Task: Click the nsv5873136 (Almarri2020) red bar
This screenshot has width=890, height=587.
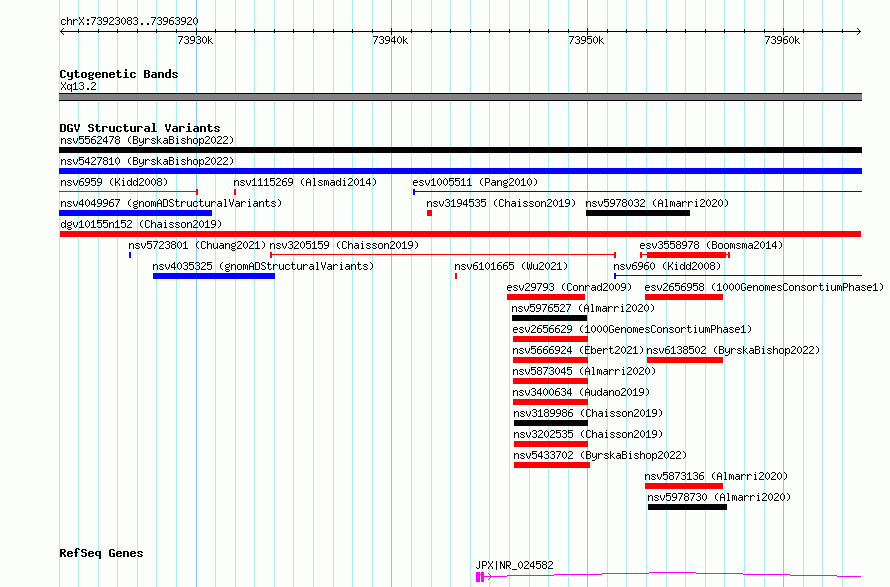Action: (x=684, y=486)
